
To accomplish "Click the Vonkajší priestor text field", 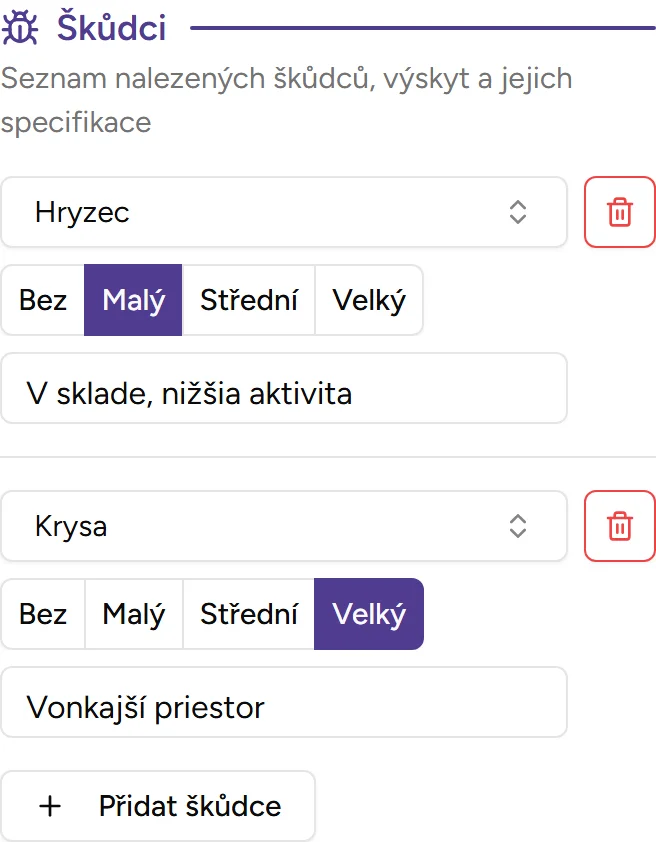I will point(284,703).
